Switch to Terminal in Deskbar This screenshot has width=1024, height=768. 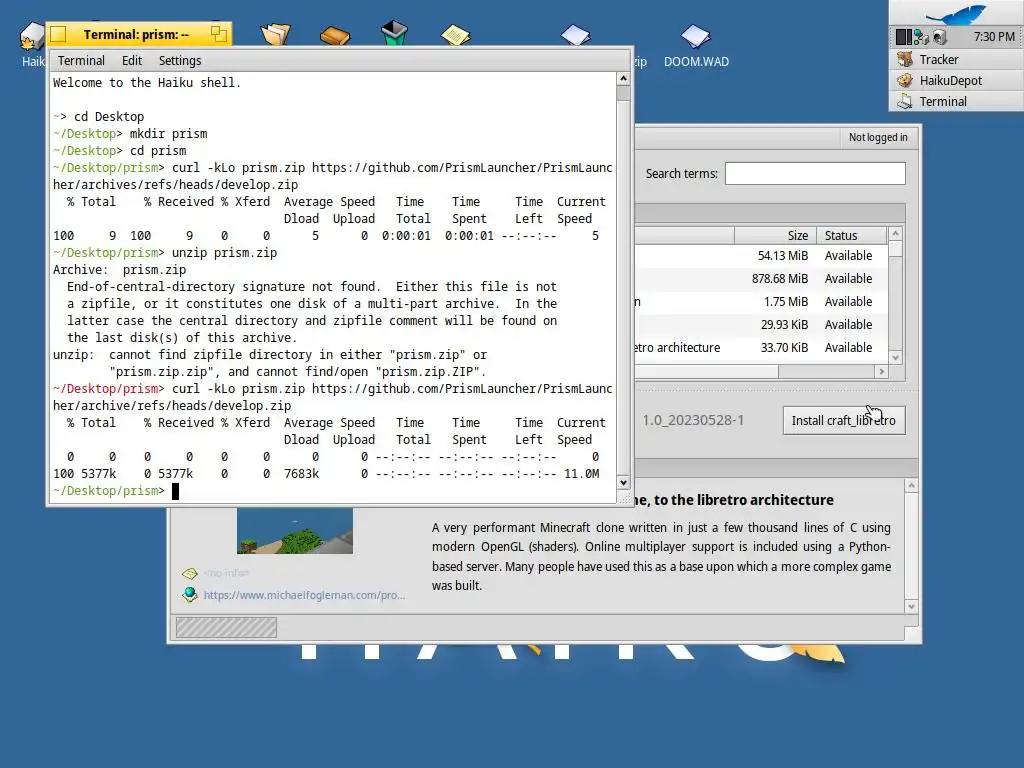pos(956,101)
